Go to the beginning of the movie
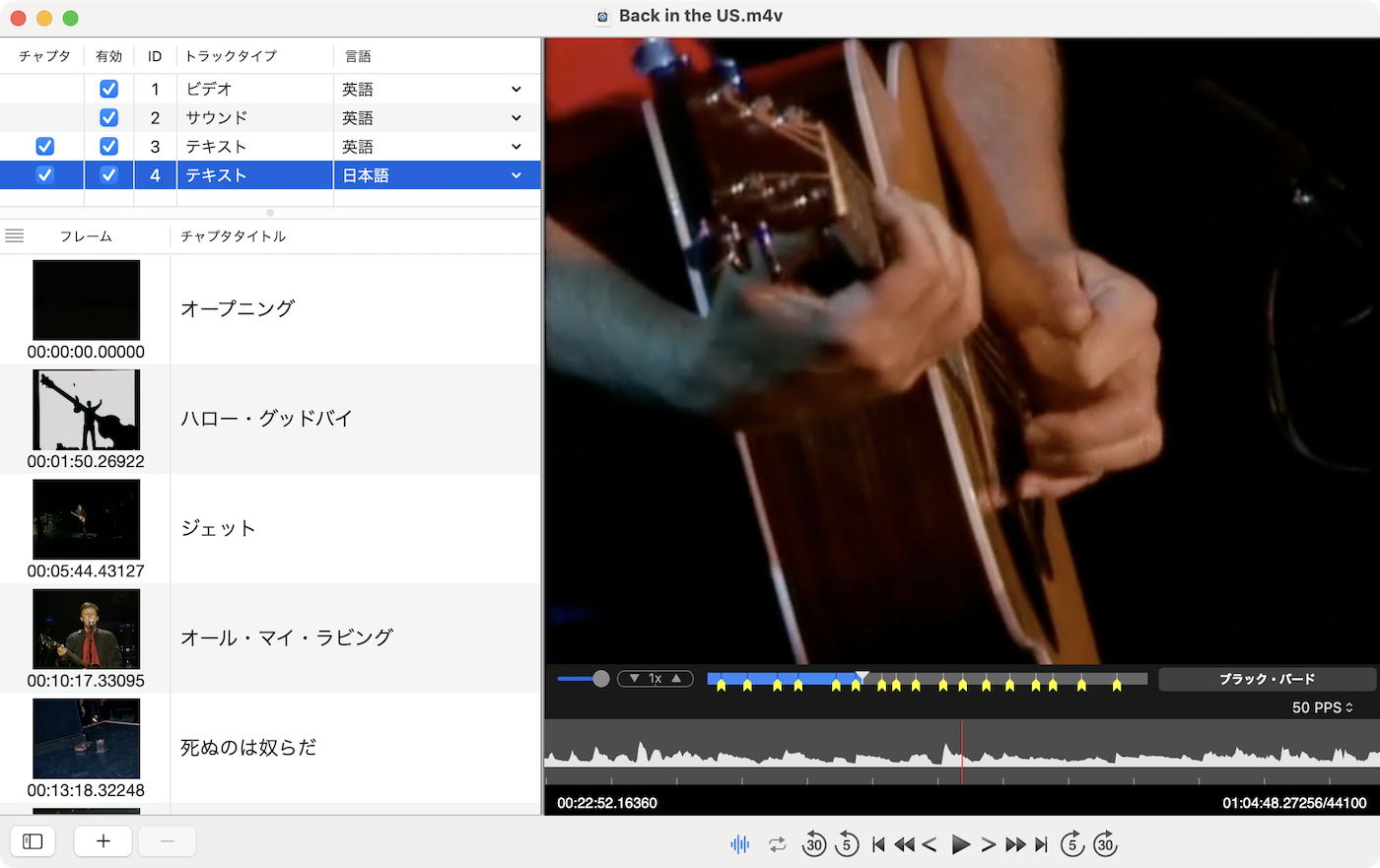Screen dimensions: 1380x868 [x=878, y=844]
